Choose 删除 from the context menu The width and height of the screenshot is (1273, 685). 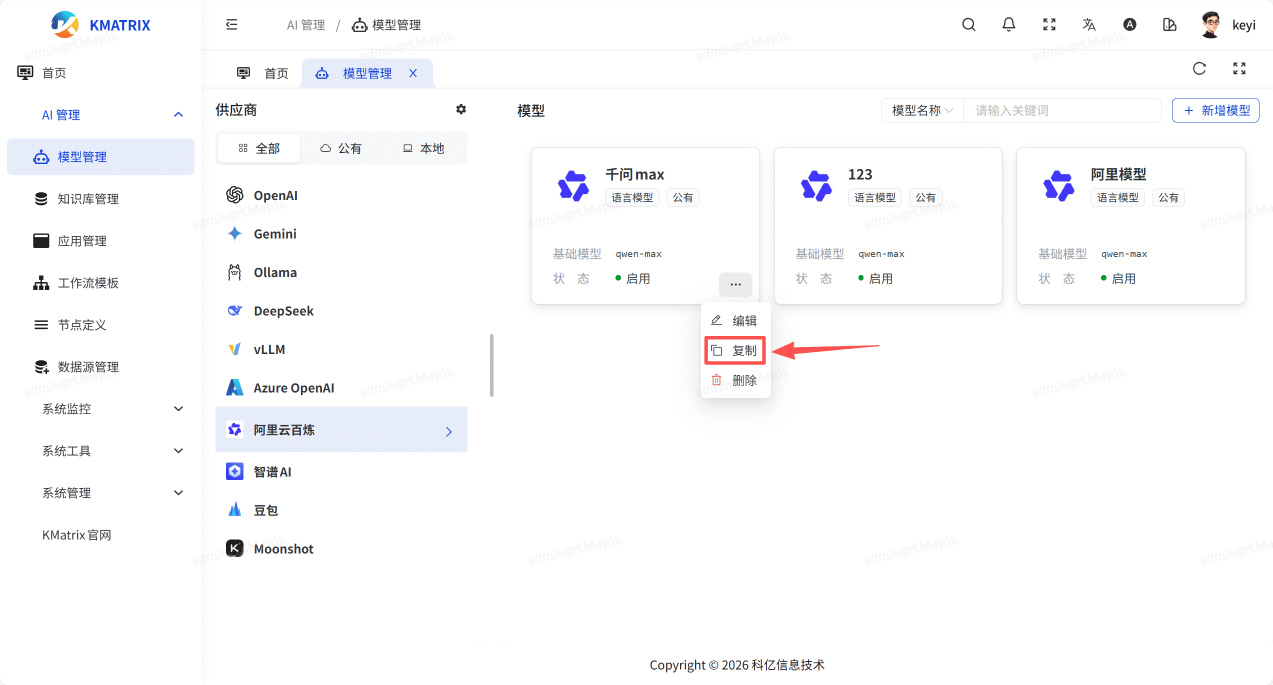pyautogui.click(x=735, y=380)
